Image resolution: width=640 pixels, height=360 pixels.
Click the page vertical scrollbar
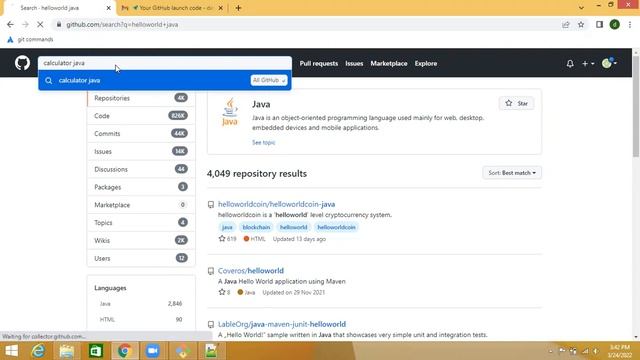point(636,106)
